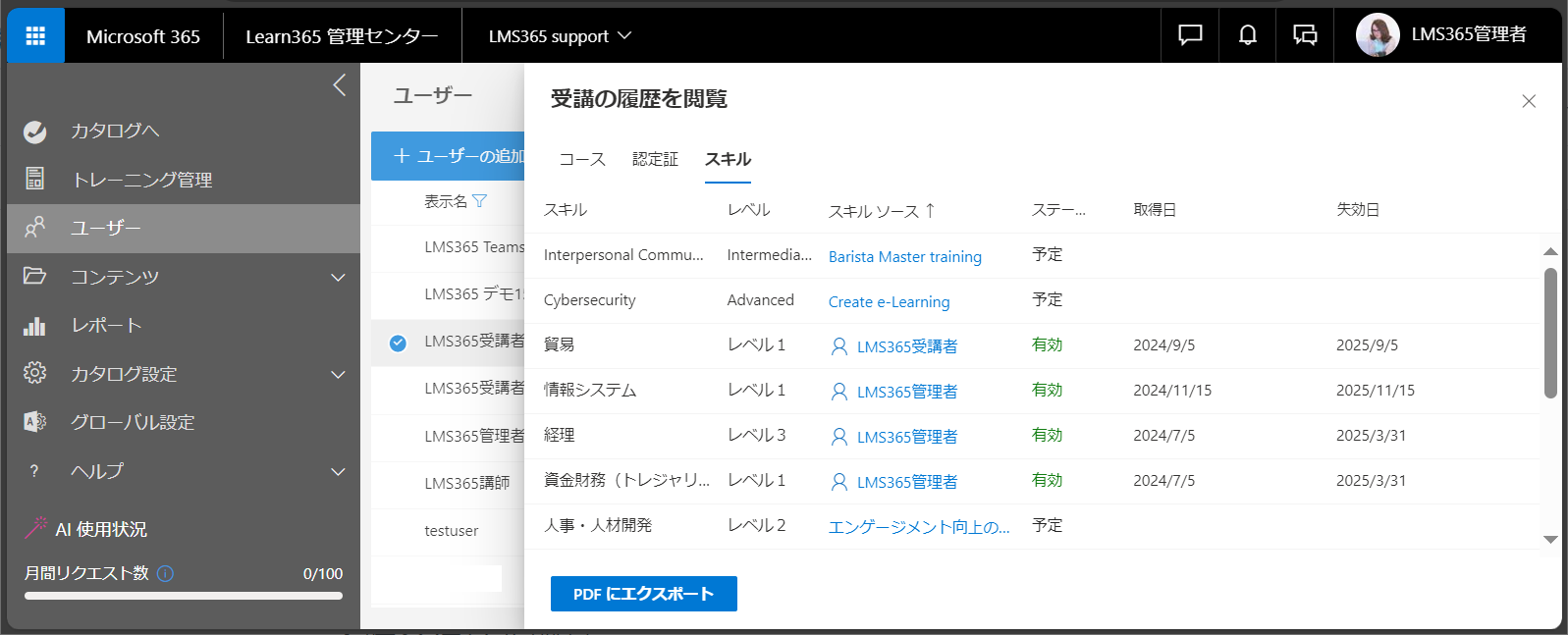
Task: Click the Learn365 管理センター header link
Action: [342, 36]
